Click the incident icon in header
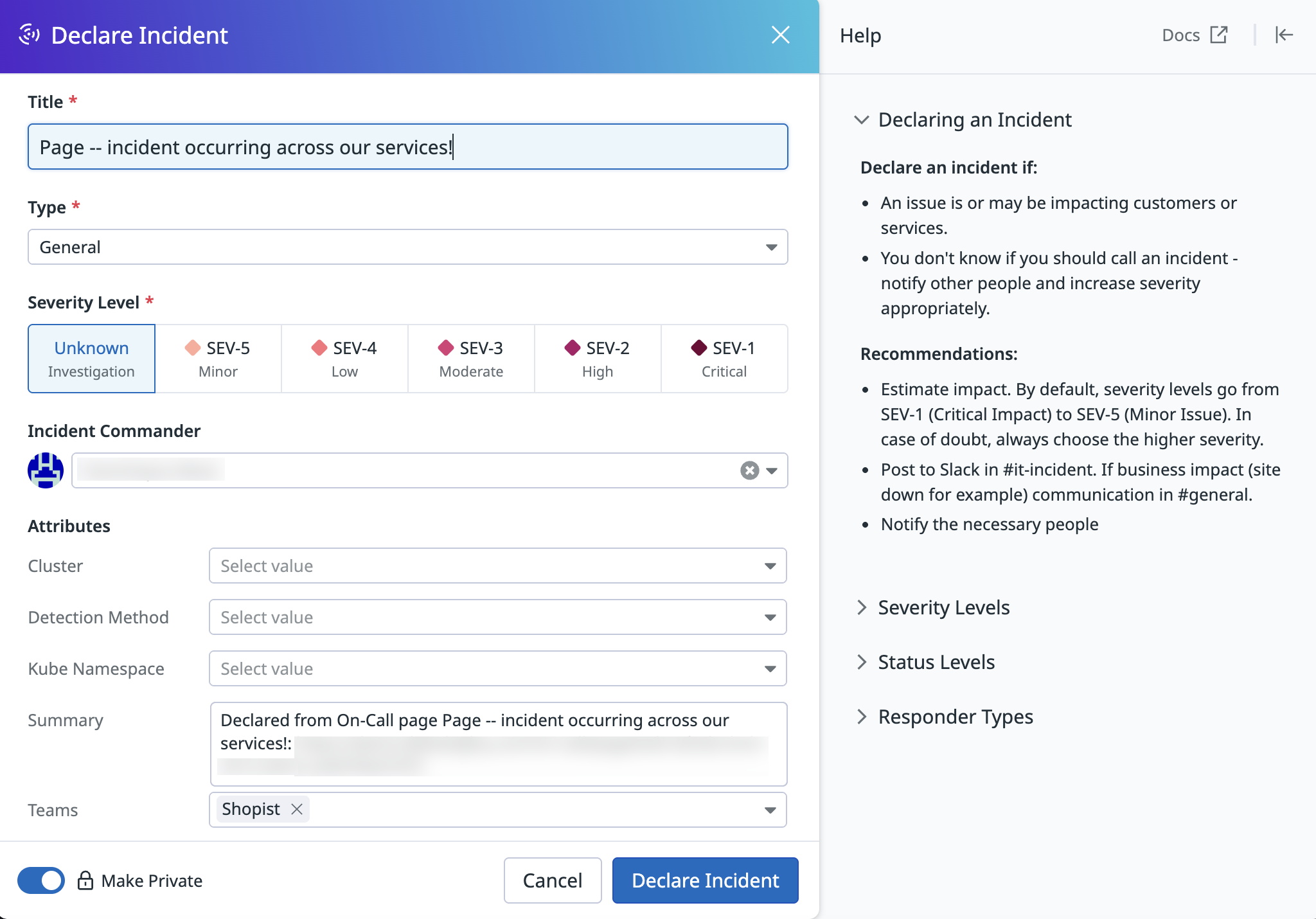 click(30, 35)
